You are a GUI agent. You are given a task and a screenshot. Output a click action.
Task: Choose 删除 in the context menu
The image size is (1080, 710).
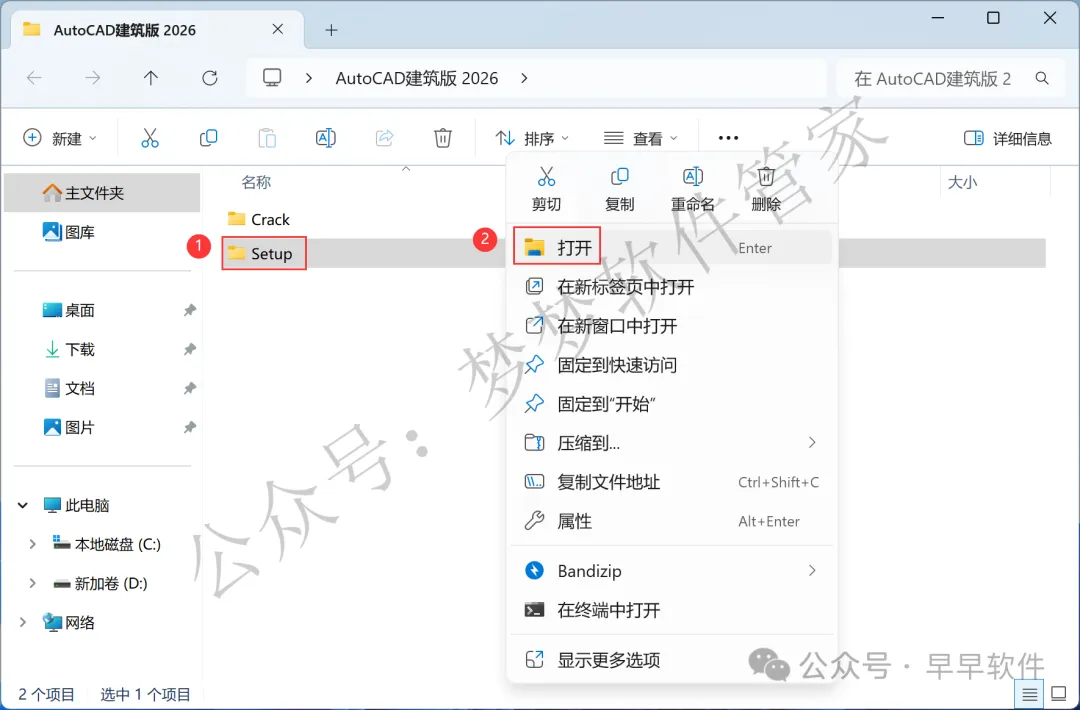[766, 189]
